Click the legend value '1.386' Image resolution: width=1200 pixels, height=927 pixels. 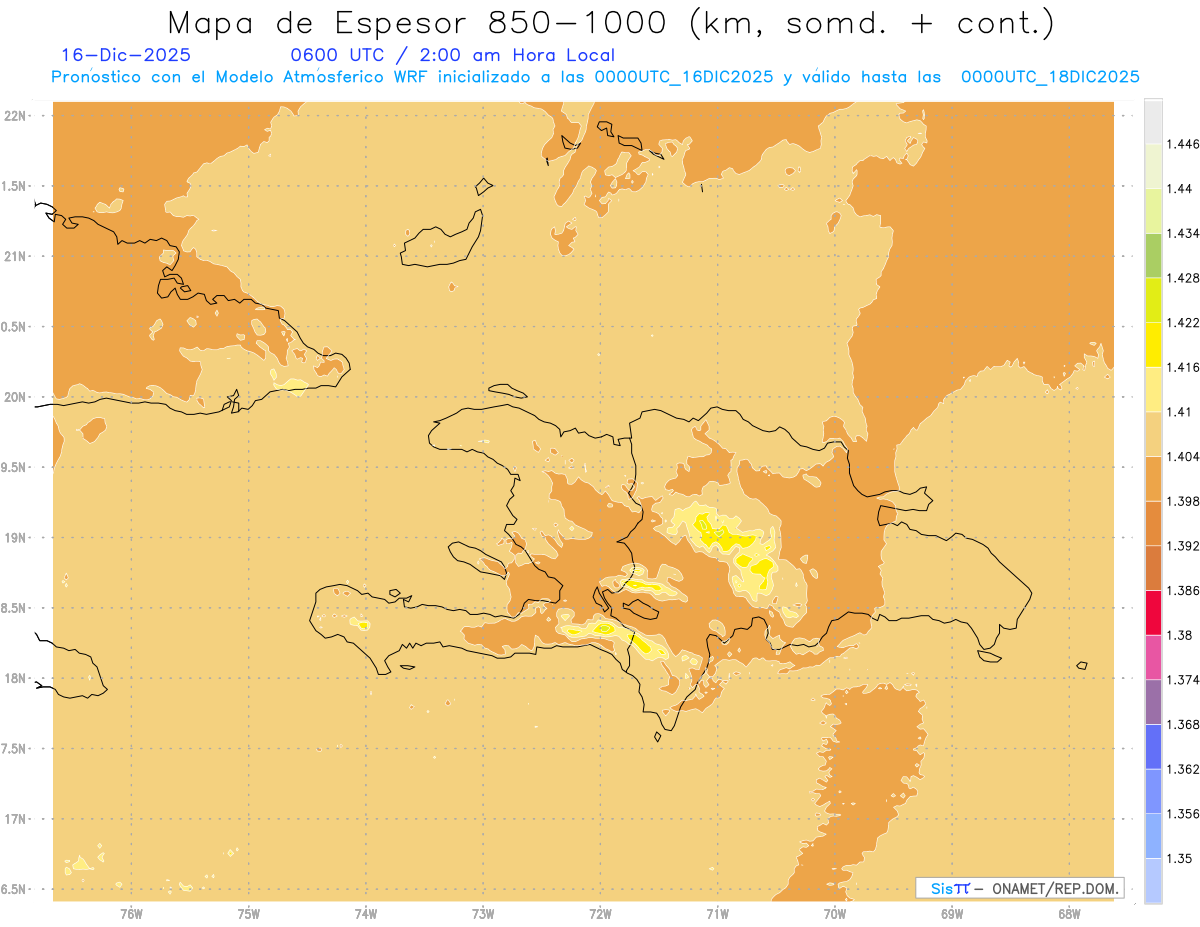[x=1185, y=590]
